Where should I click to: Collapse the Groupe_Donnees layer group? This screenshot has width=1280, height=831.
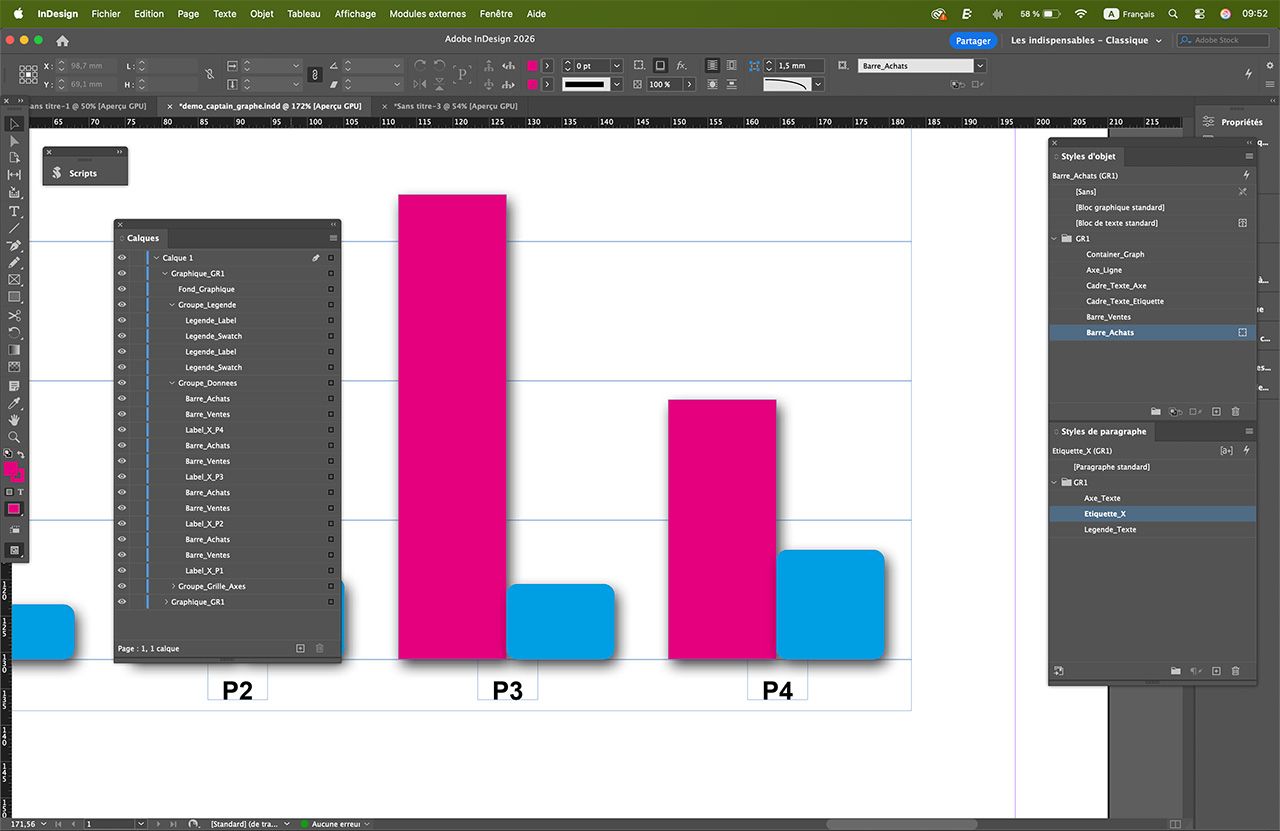(172, 383)
